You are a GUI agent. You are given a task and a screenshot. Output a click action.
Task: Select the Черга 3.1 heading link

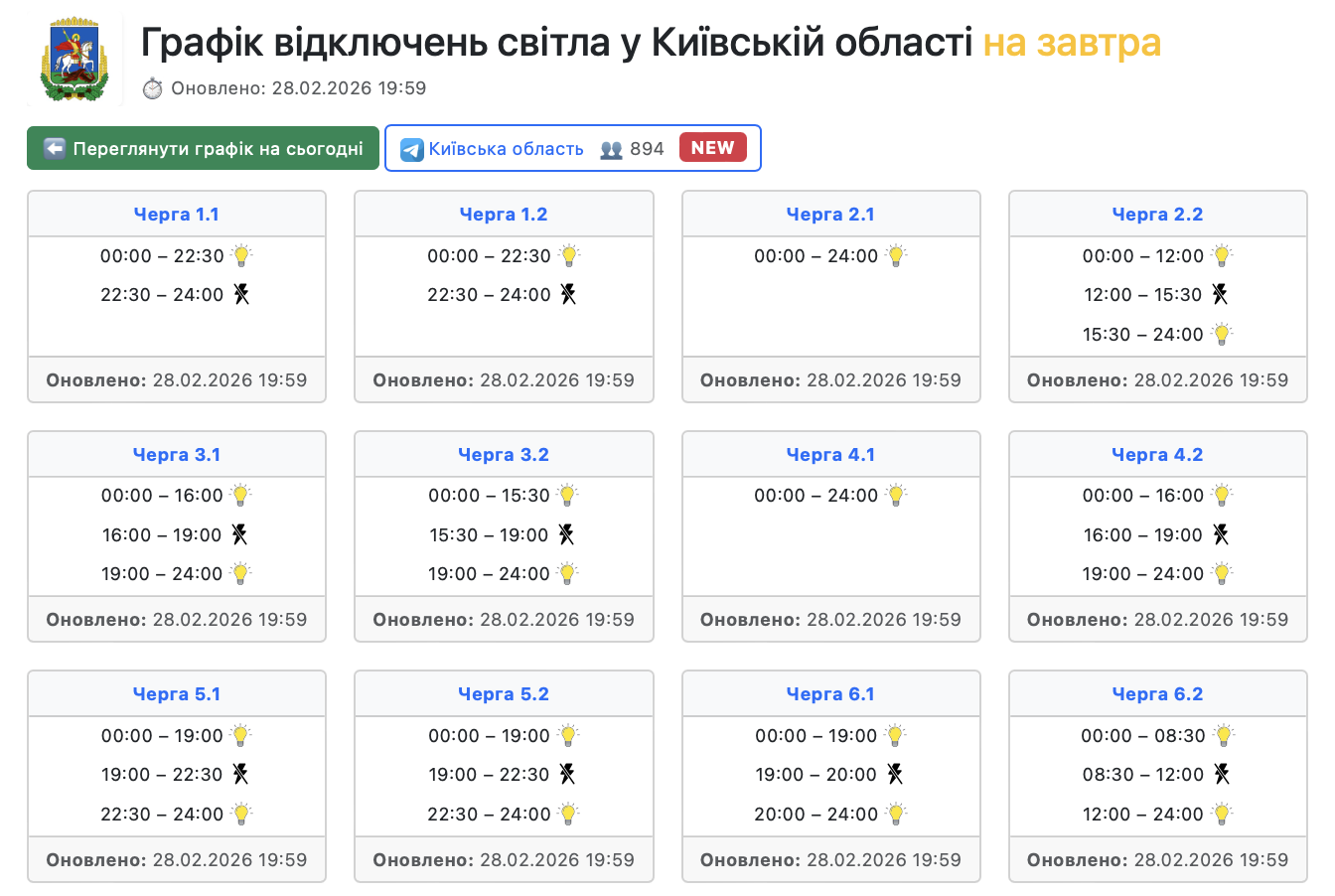(177, 455)
